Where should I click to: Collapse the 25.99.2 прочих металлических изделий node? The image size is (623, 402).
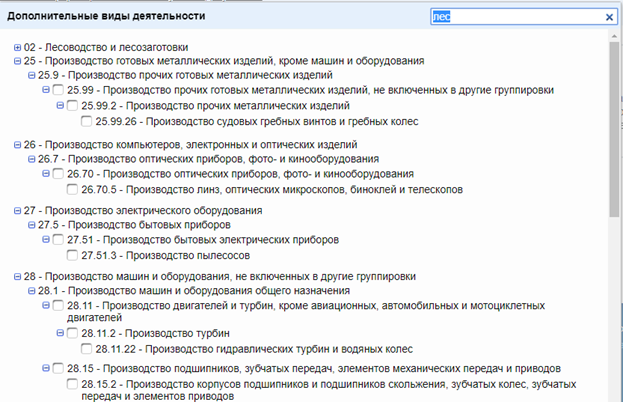59,105
